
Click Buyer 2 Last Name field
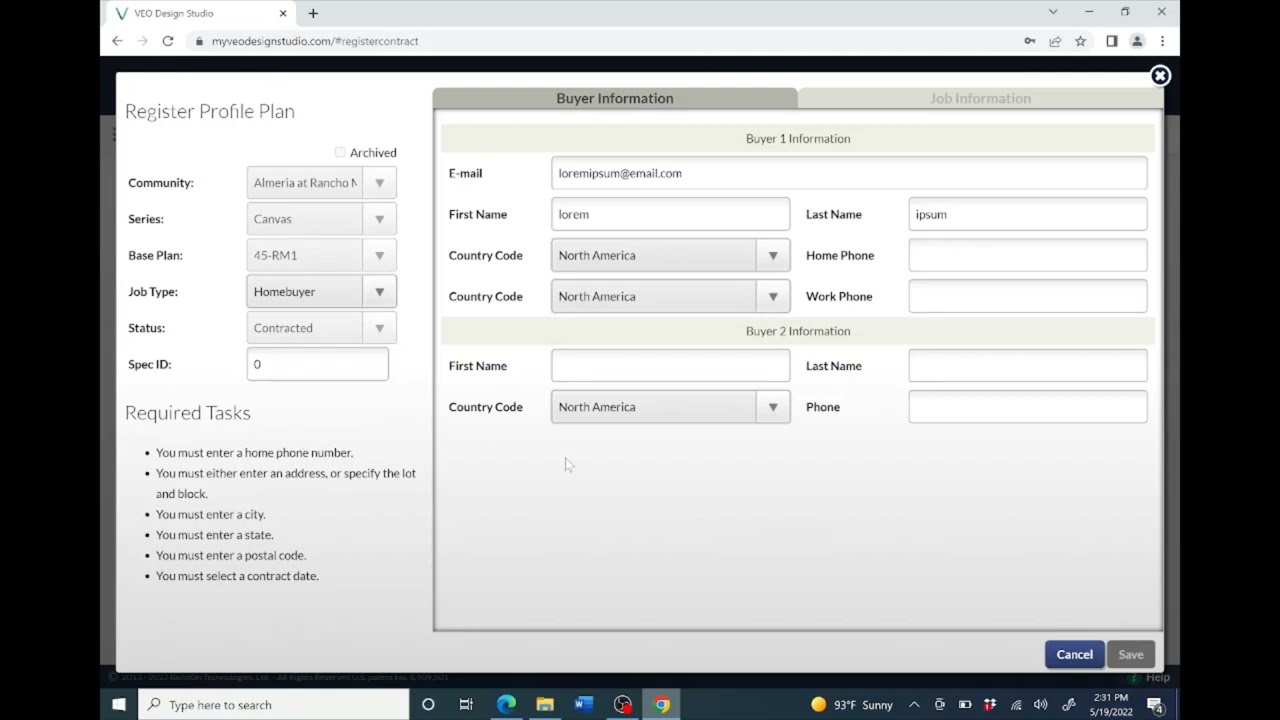tap(1028, 366)
